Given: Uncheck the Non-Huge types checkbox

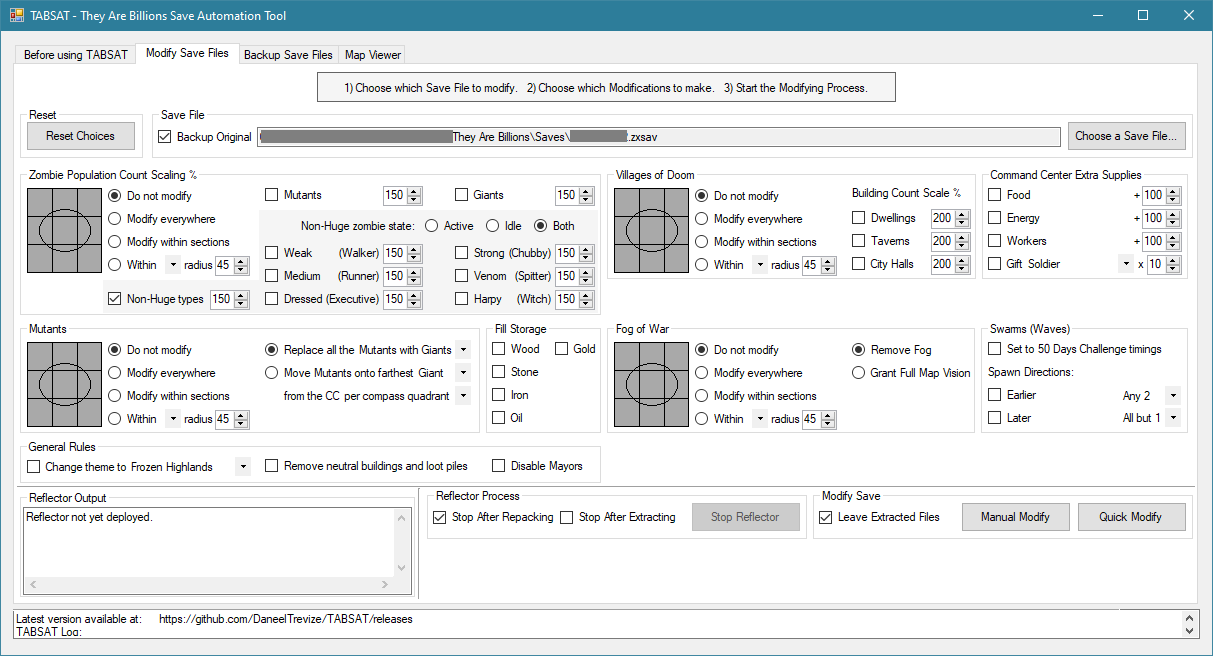Looking at the screenshot, I should pyautogui.click(x=155, y=299).
